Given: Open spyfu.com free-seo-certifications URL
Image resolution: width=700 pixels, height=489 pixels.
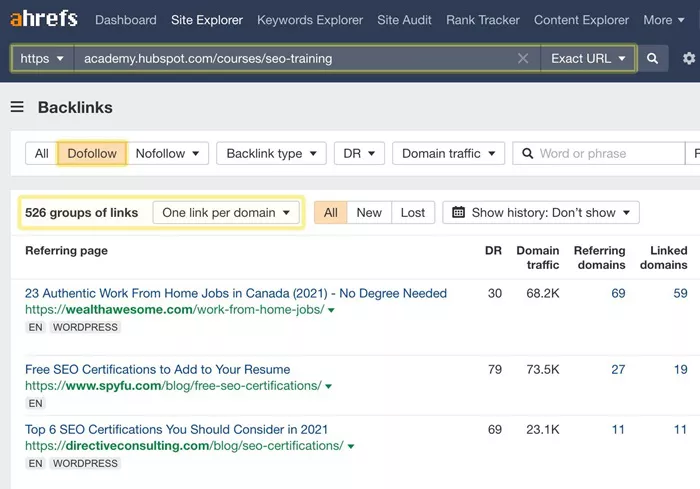Looking at the screenshot, I should 173,386.
